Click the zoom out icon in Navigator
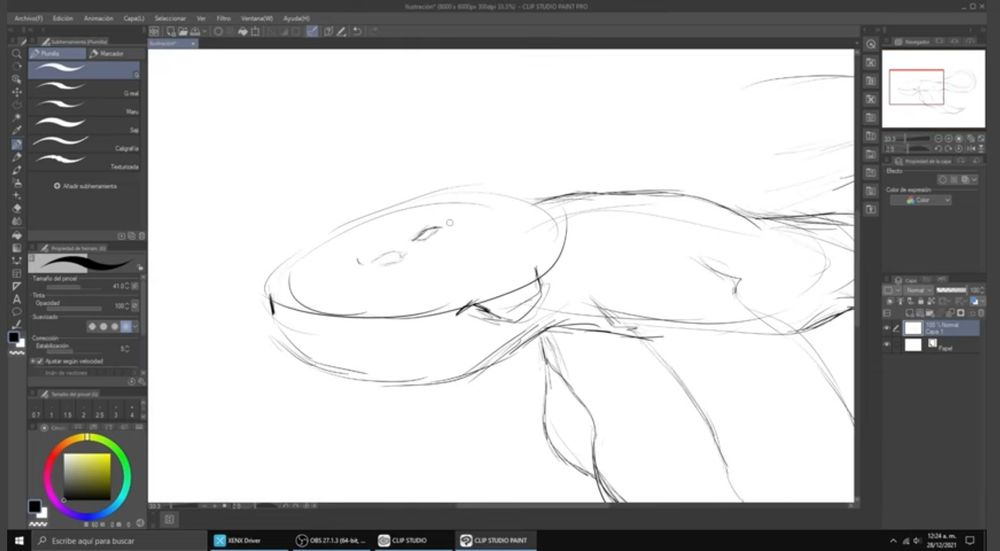The image size is (1000, 551). (x=938, y=138)
